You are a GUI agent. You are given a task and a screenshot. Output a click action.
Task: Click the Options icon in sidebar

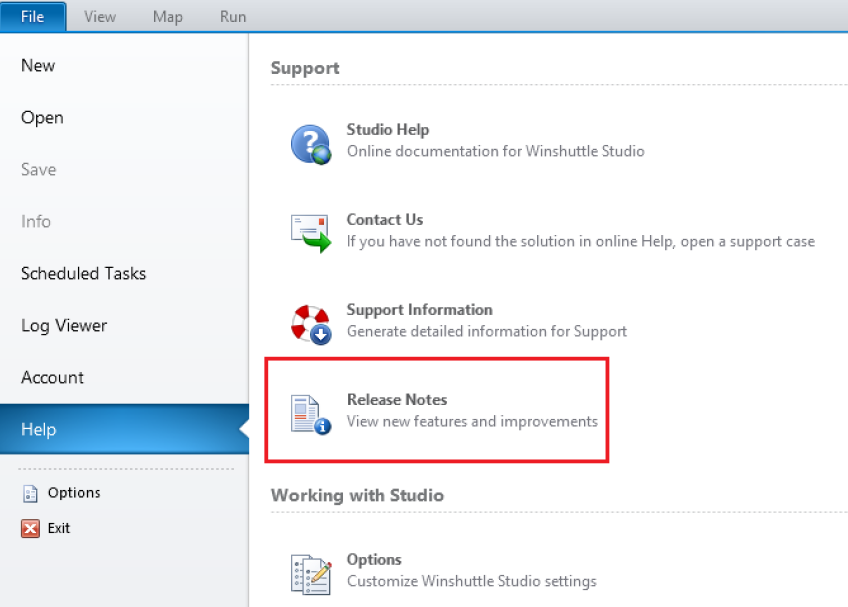[30, 493]
